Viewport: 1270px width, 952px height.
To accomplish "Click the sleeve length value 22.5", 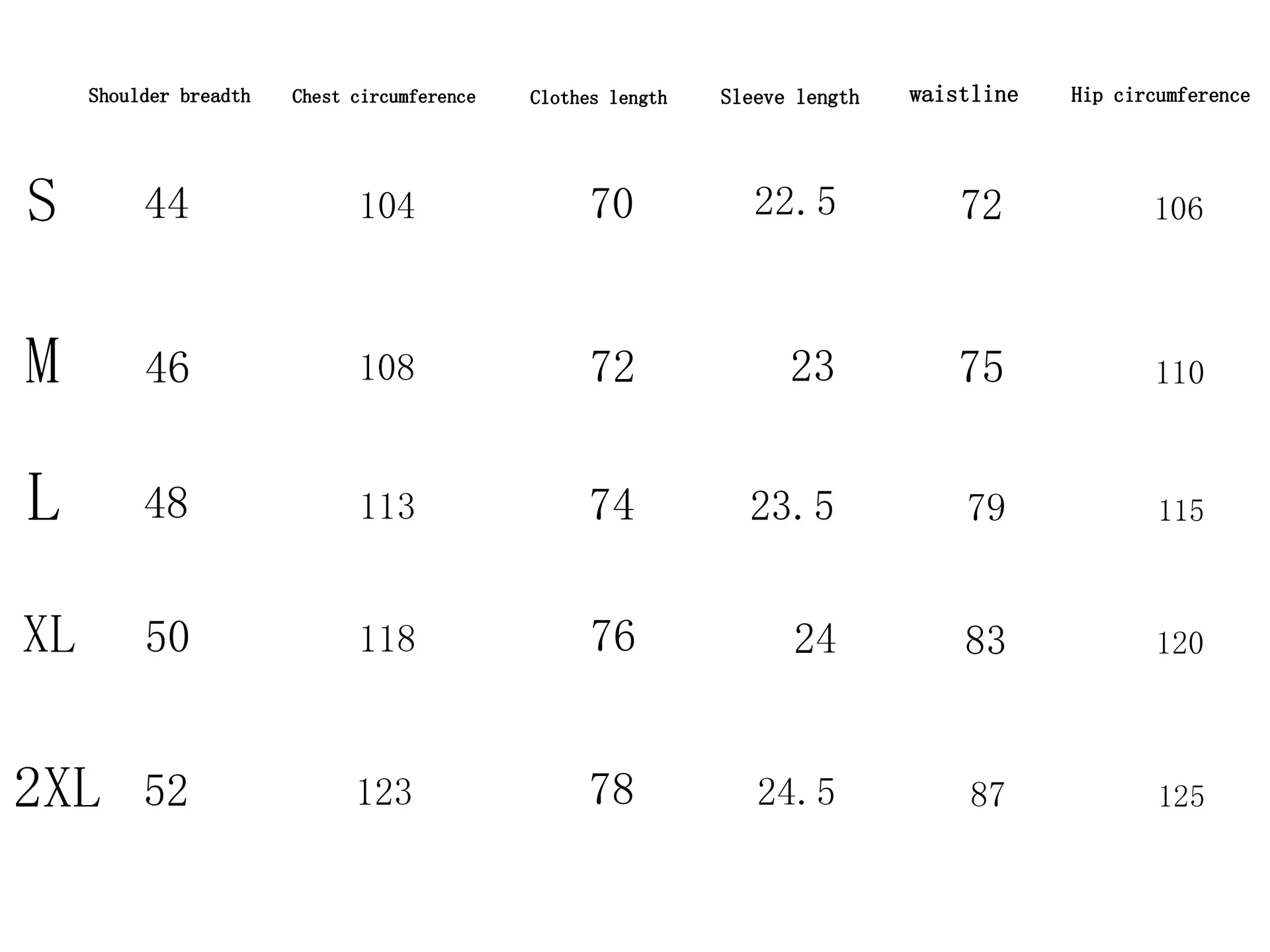I will tap(795, 201).
